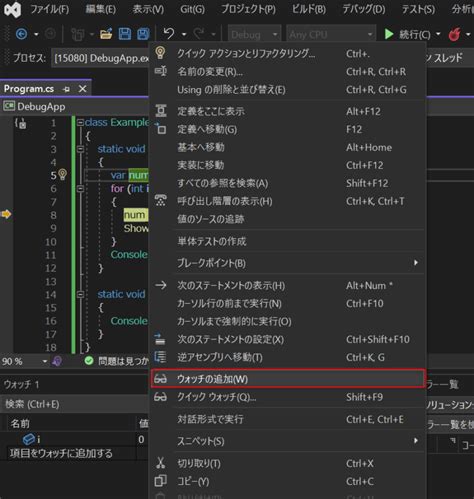Choose 値のソースの追跡 menu item

287,219
